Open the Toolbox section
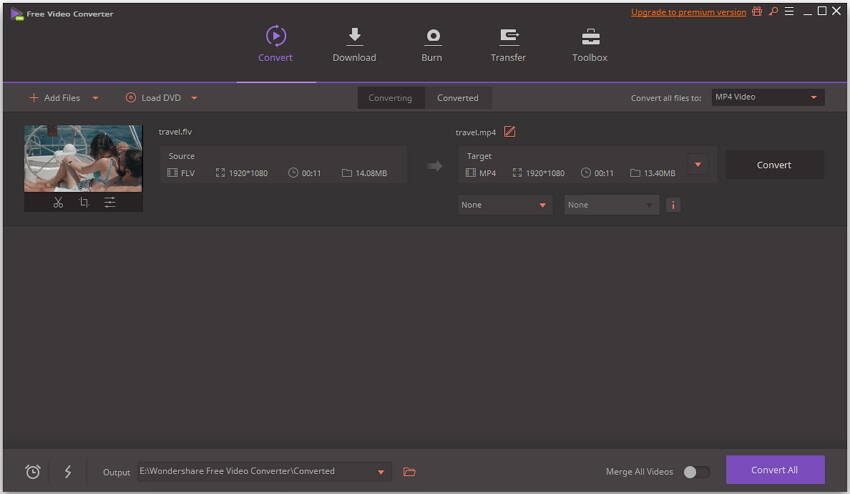This screenshot has width=850, height=494. click(x=590, y=44)
